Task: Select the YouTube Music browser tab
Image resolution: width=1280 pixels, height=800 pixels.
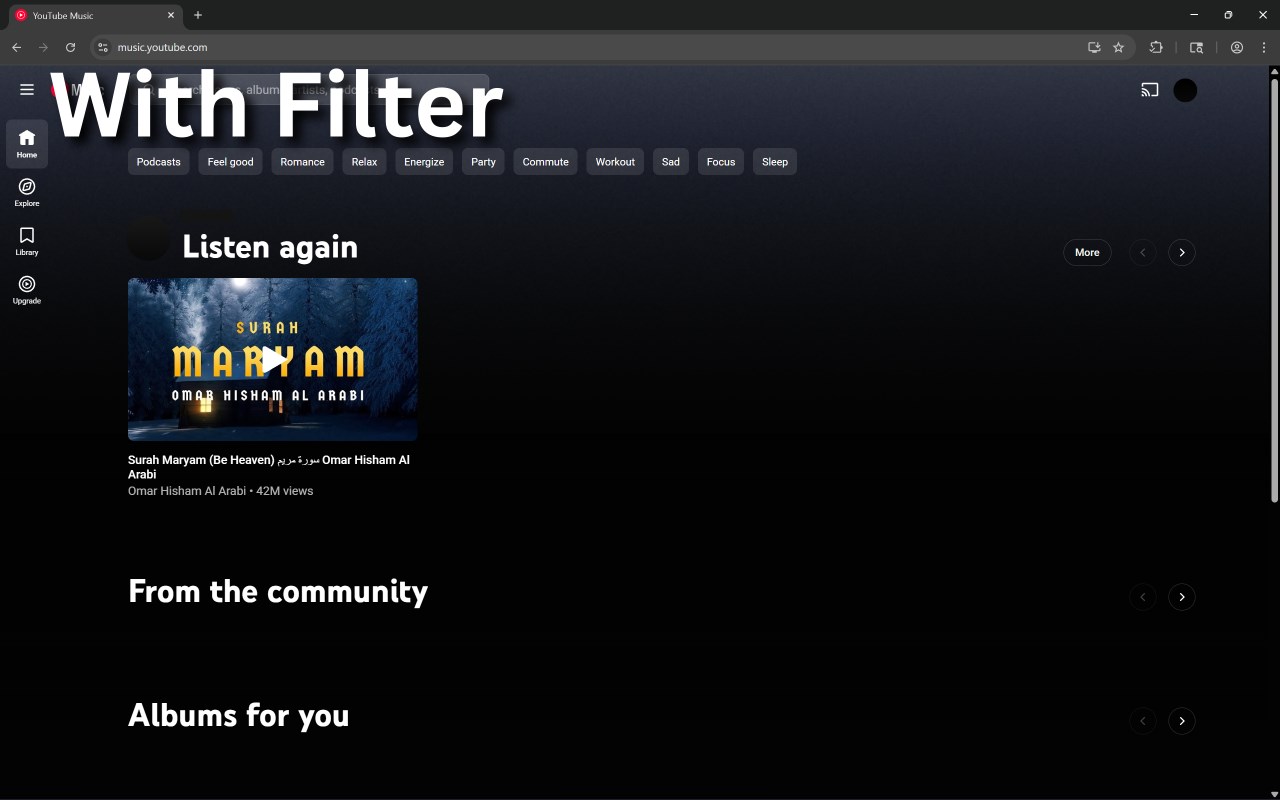Action: 96,15
